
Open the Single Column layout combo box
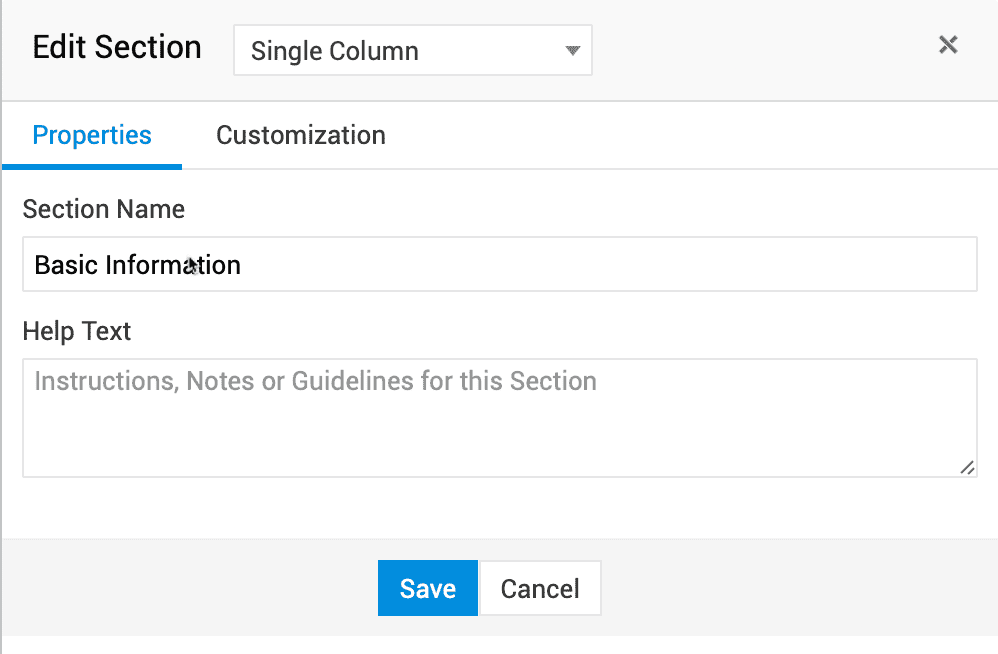pos(412,50)
